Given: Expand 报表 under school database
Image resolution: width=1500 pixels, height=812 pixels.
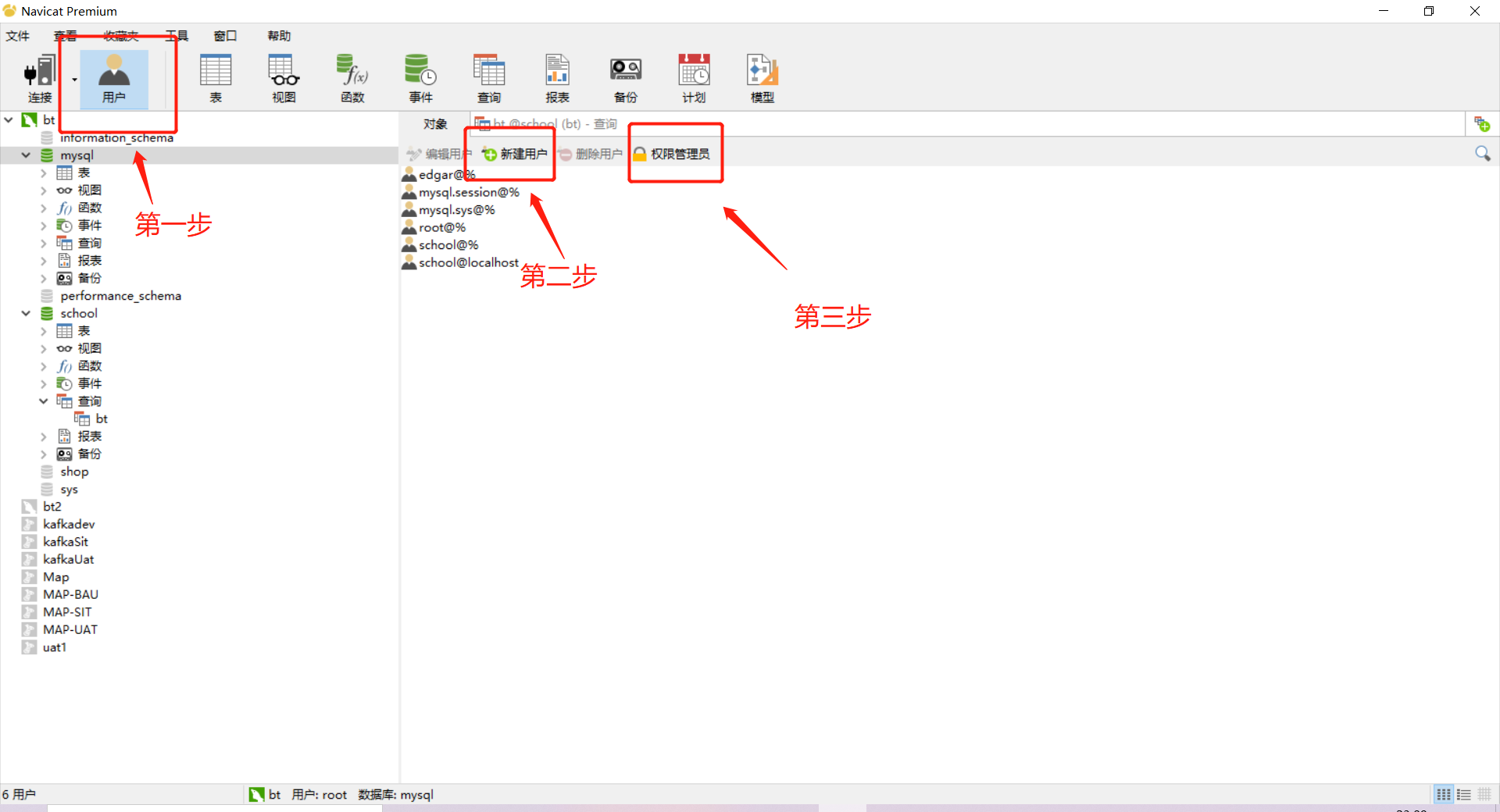Looking at the screenshot, I should pos(44,437).
